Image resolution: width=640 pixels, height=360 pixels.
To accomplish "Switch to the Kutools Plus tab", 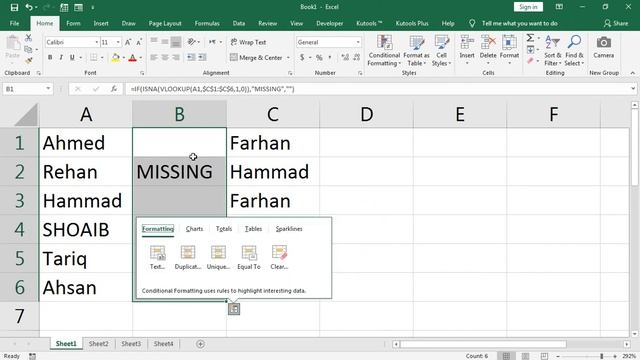I will click(x=412, y=23).
